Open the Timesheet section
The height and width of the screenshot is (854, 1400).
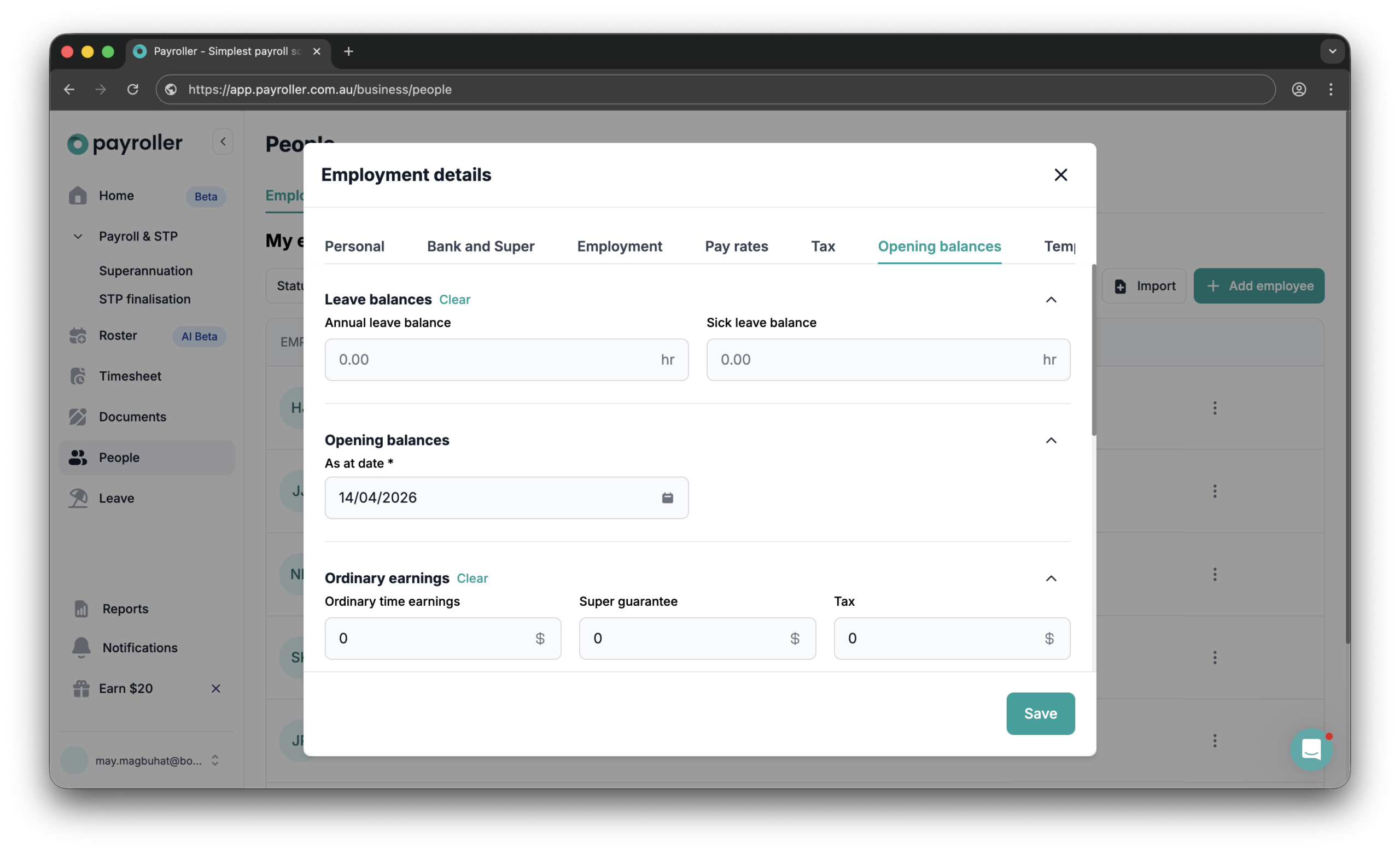tap(130, 376)
